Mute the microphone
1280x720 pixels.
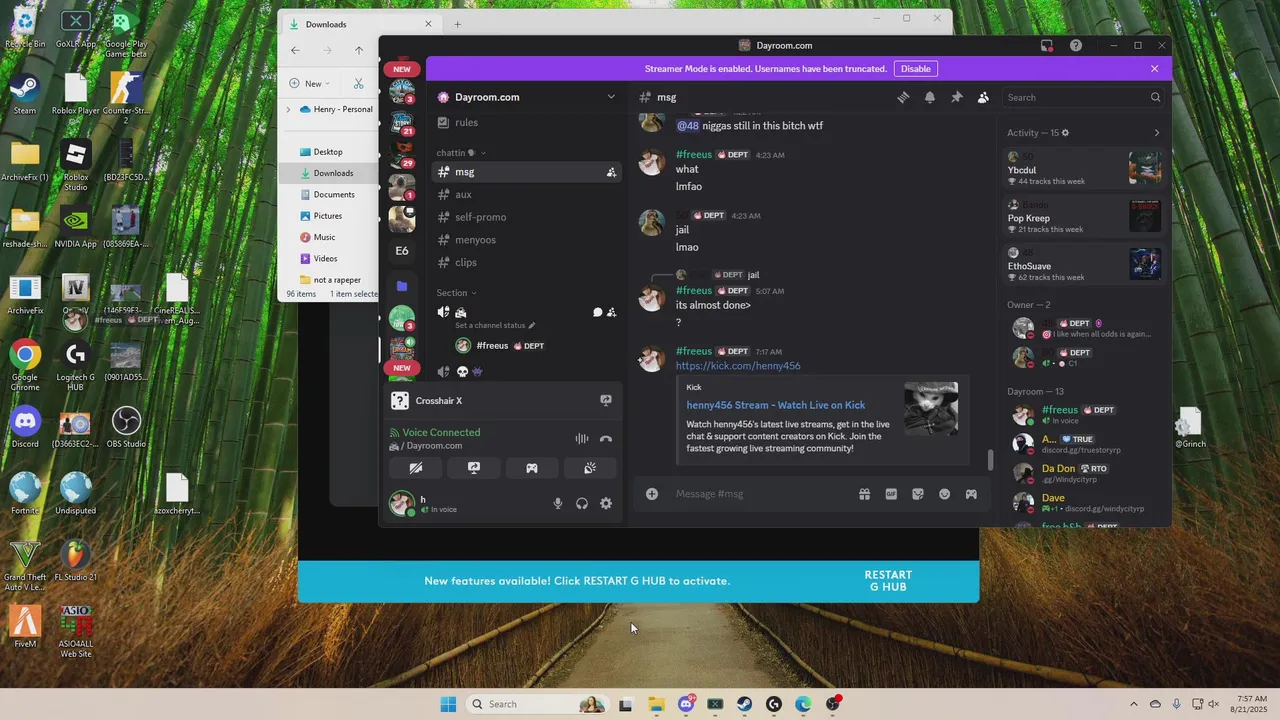tap(558, 504)
